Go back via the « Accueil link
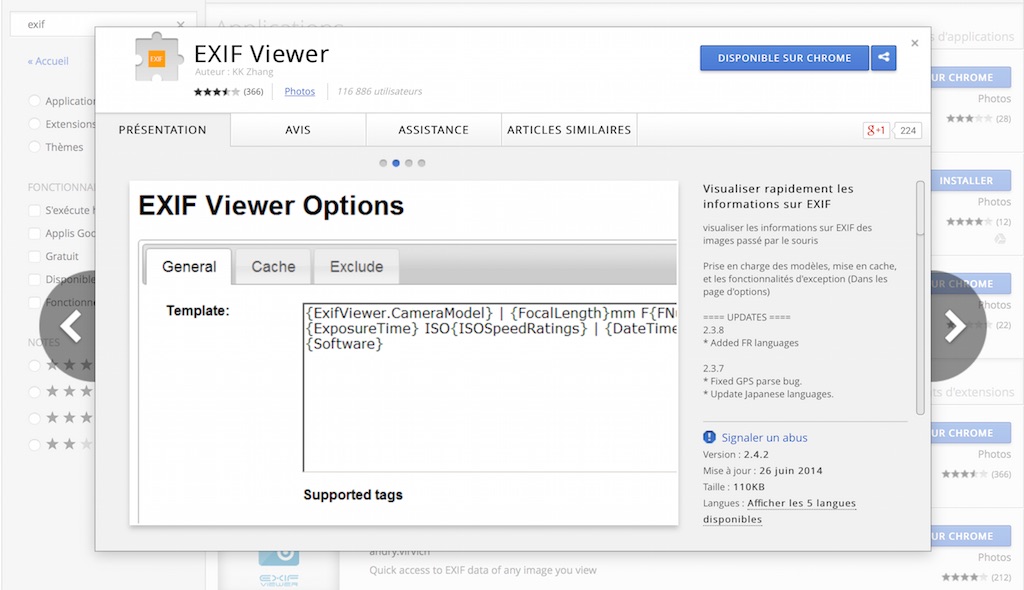 coord(48,61)
